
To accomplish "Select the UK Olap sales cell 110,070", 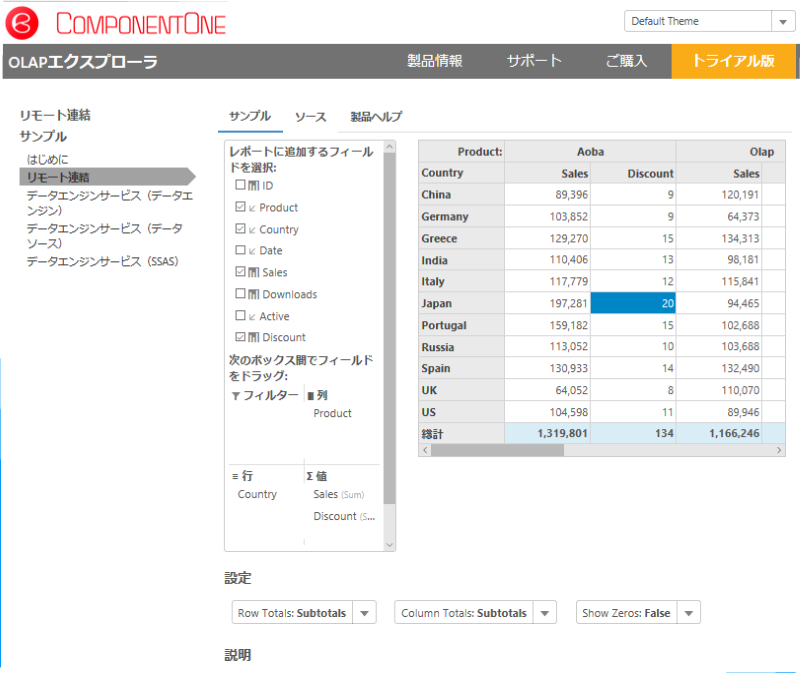I will pyautogui.click(x=719, y=390).
